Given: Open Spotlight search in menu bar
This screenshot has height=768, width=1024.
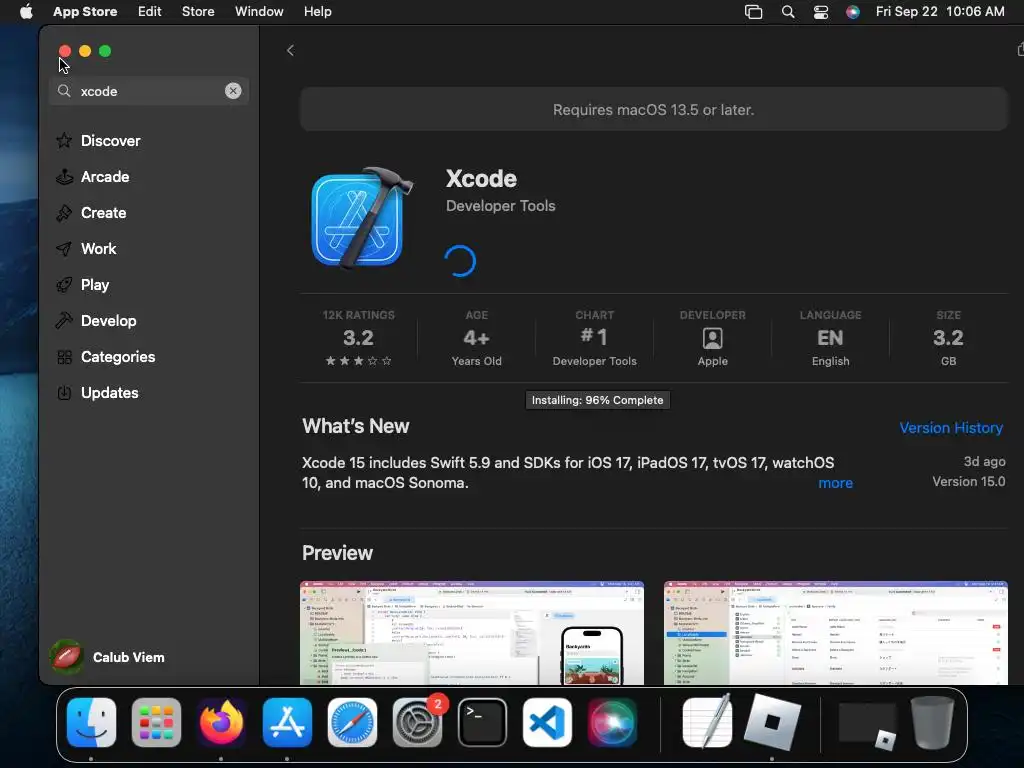Looking at the screenshot, I should (x=788, y=12).
